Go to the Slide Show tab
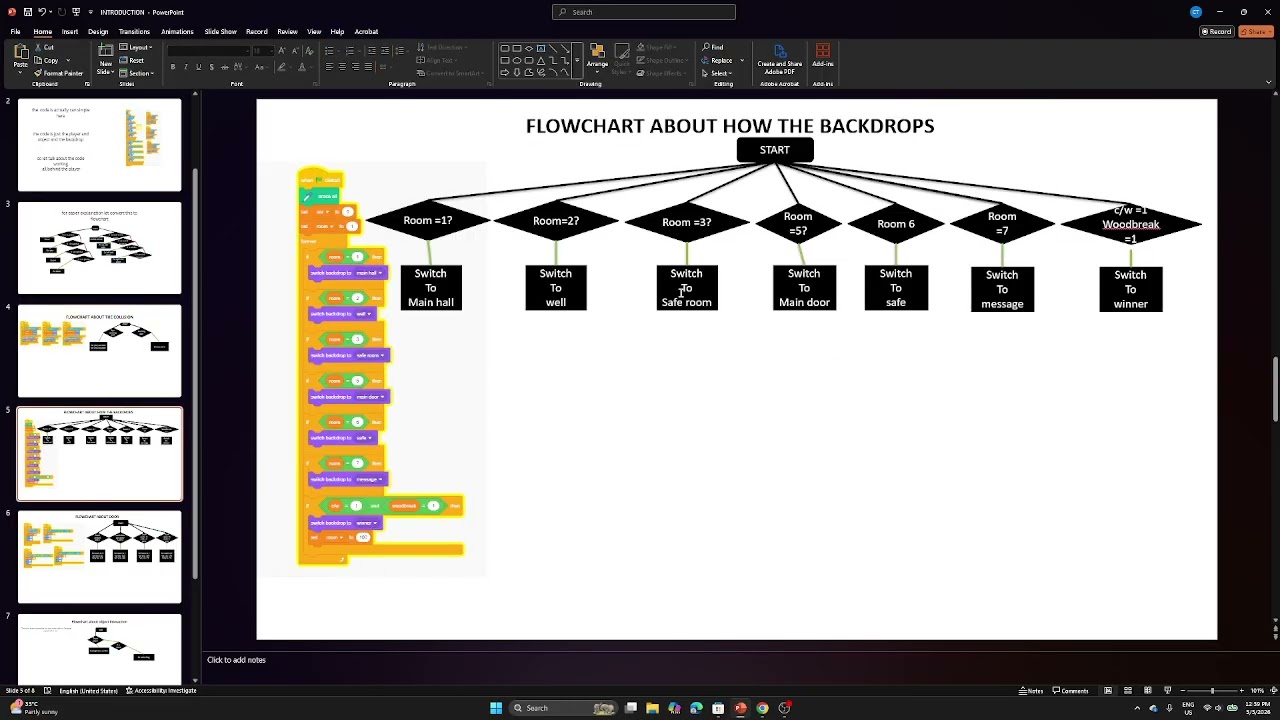 click(x=220, y=32)
